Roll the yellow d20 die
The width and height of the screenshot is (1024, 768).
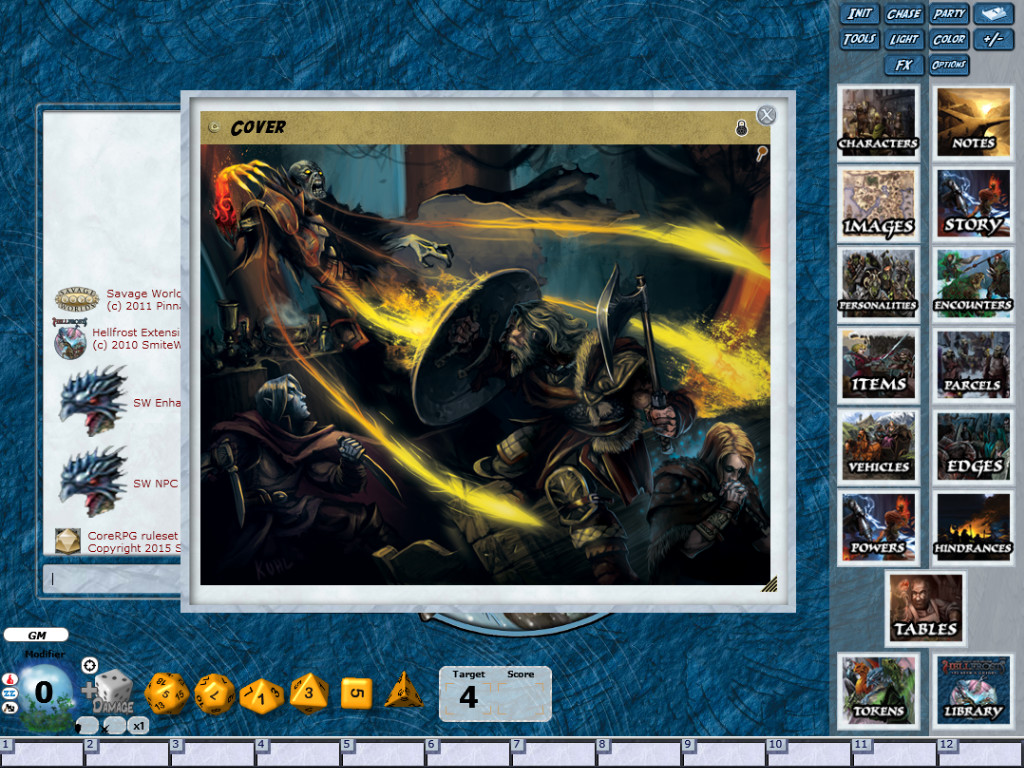tap(168, 693)
